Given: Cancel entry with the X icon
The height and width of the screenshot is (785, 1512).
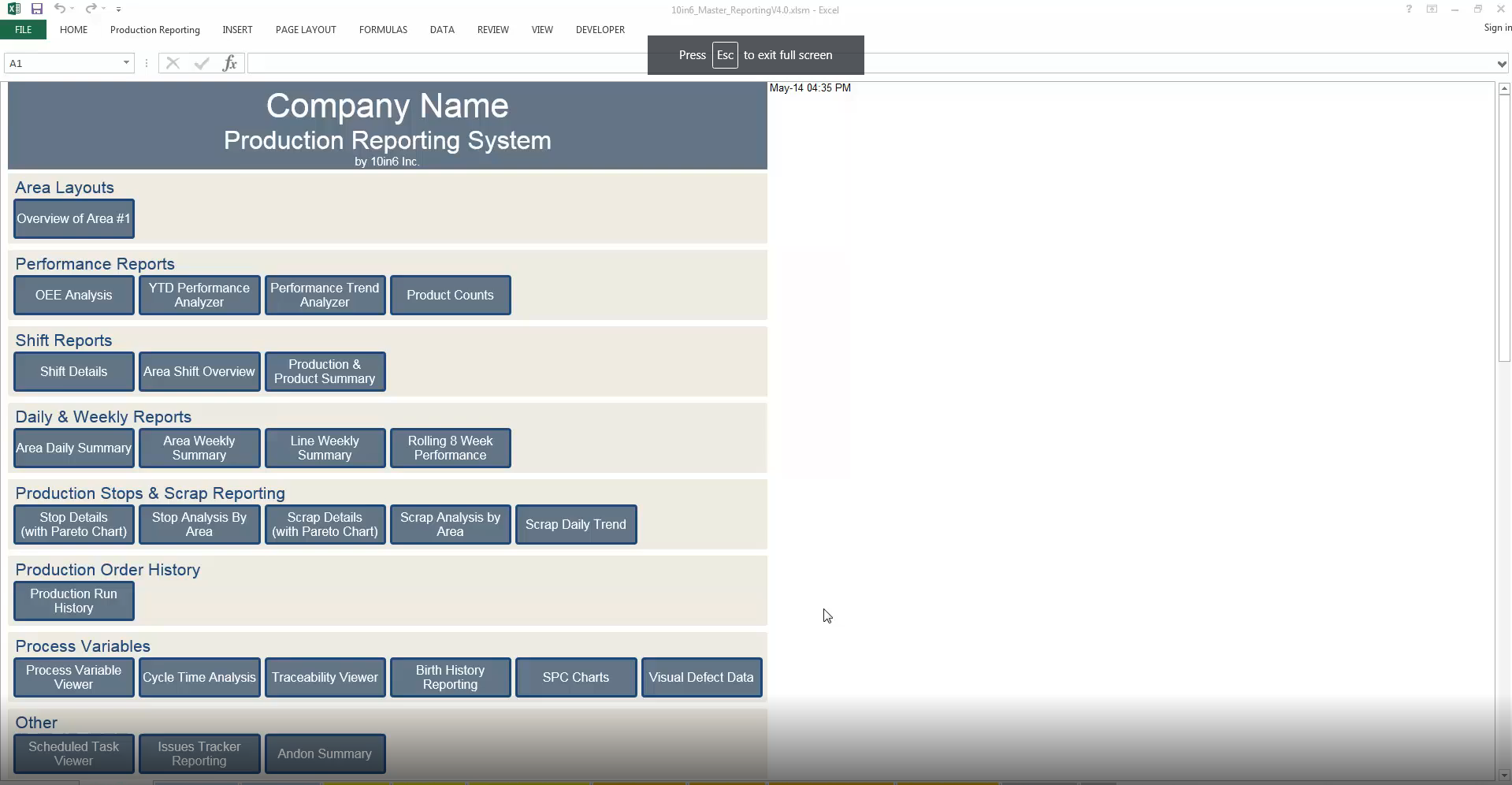Looking at the screenshot, I should click(173, 63).
